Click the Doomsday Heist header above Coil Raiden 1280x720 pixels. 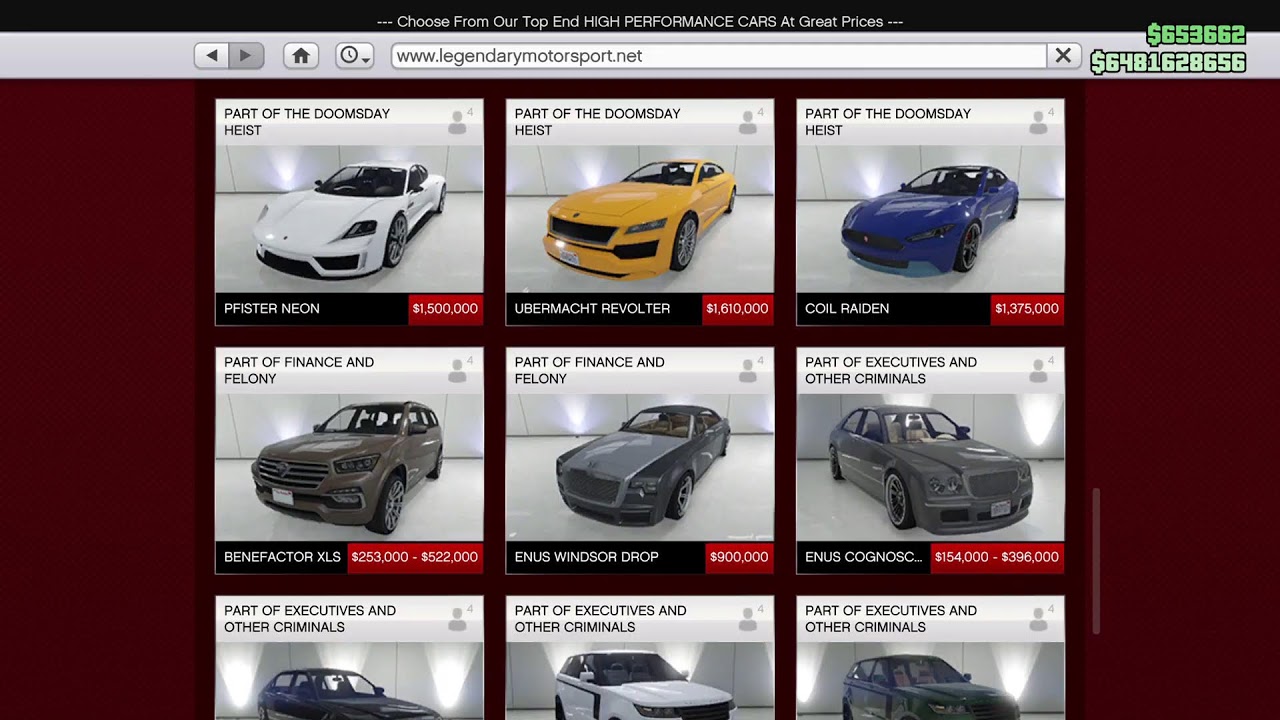tap(888, 122)
